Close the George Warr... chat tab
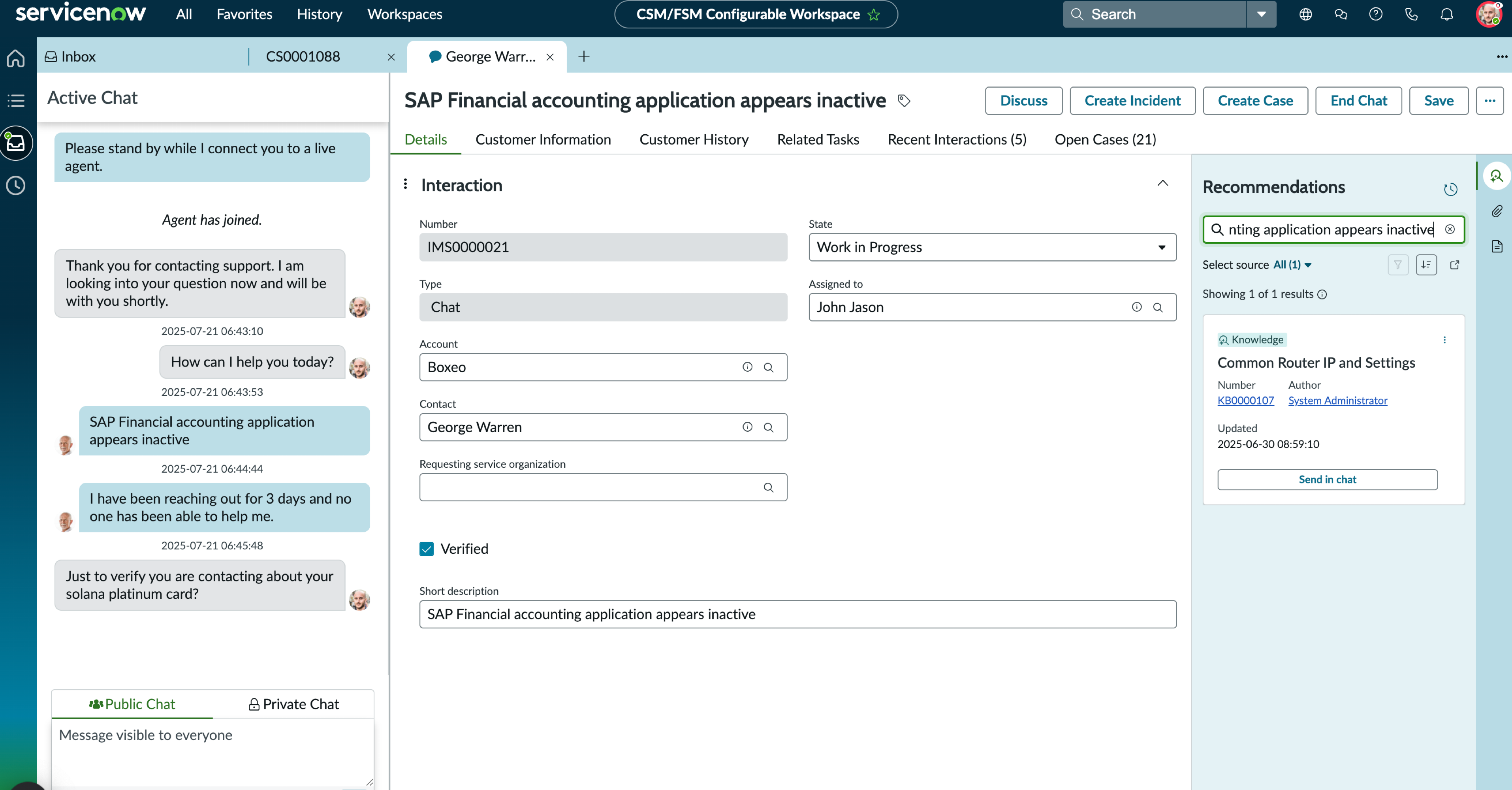1512x790 pixels. (550, 57)
